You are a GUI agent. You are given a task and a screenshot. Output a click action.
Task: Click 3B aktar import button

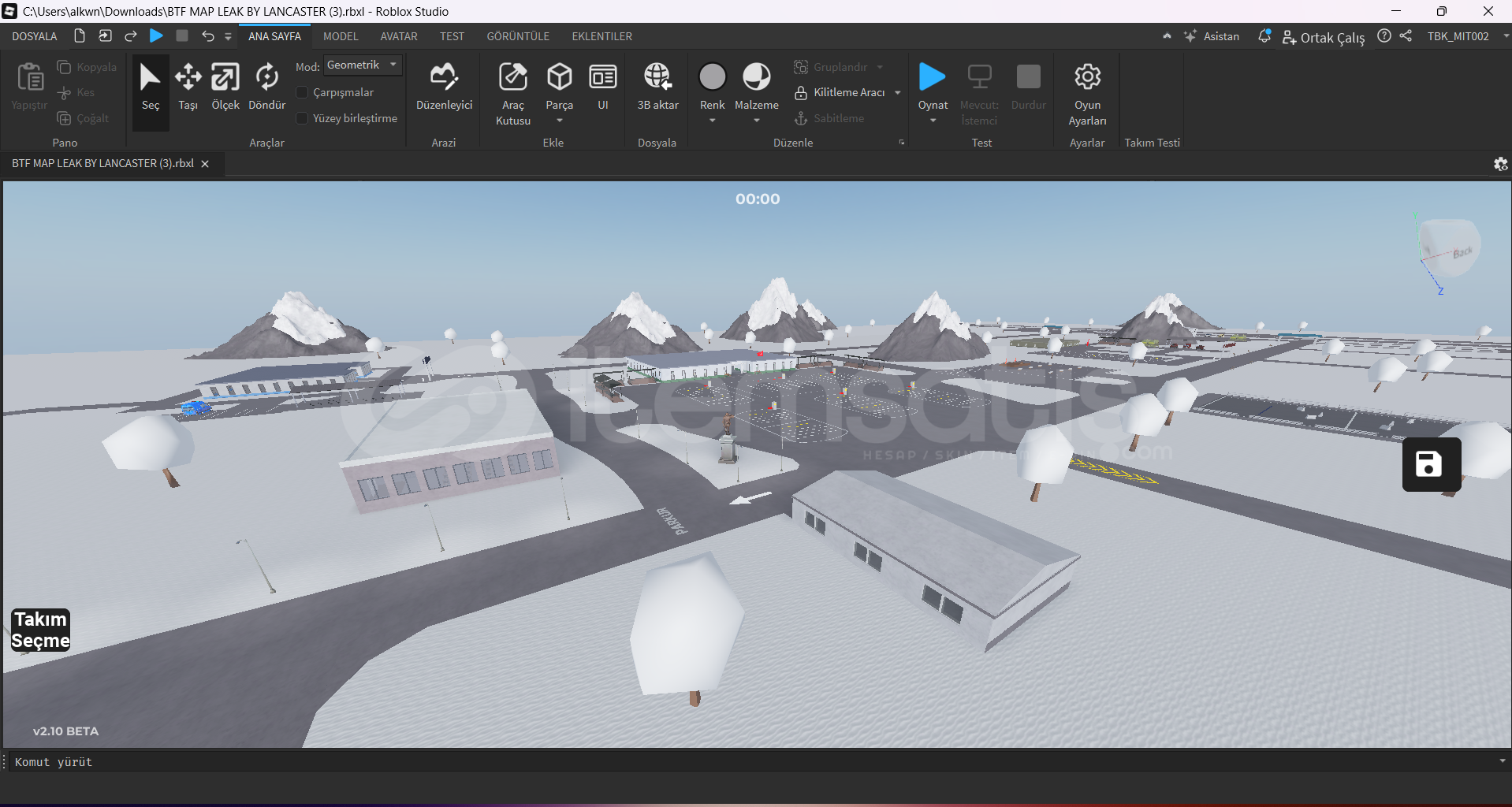click(657, 88)
